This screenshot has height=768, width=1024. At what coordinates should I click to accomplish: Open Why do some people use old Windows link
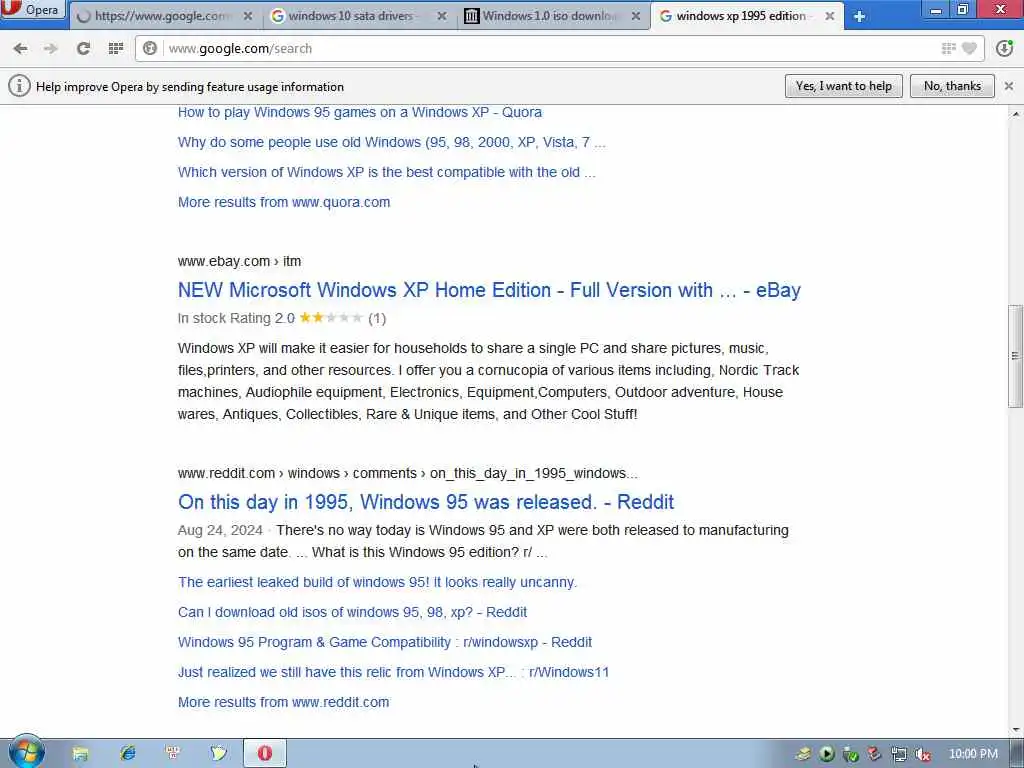391,142
